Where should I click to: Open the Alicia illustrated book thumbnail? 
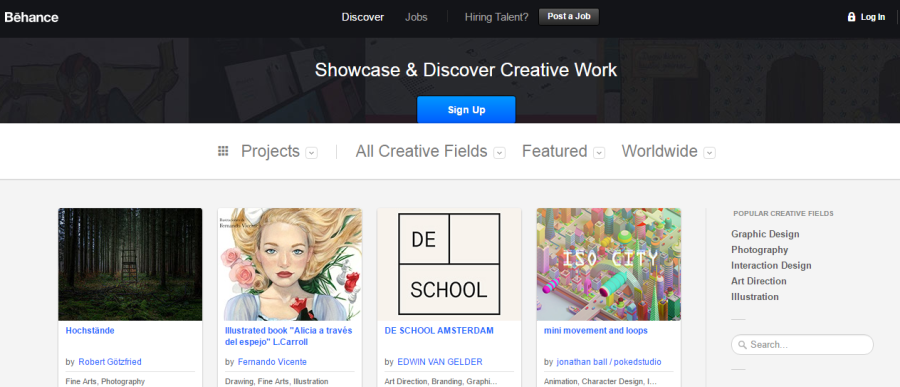point(290,264)
